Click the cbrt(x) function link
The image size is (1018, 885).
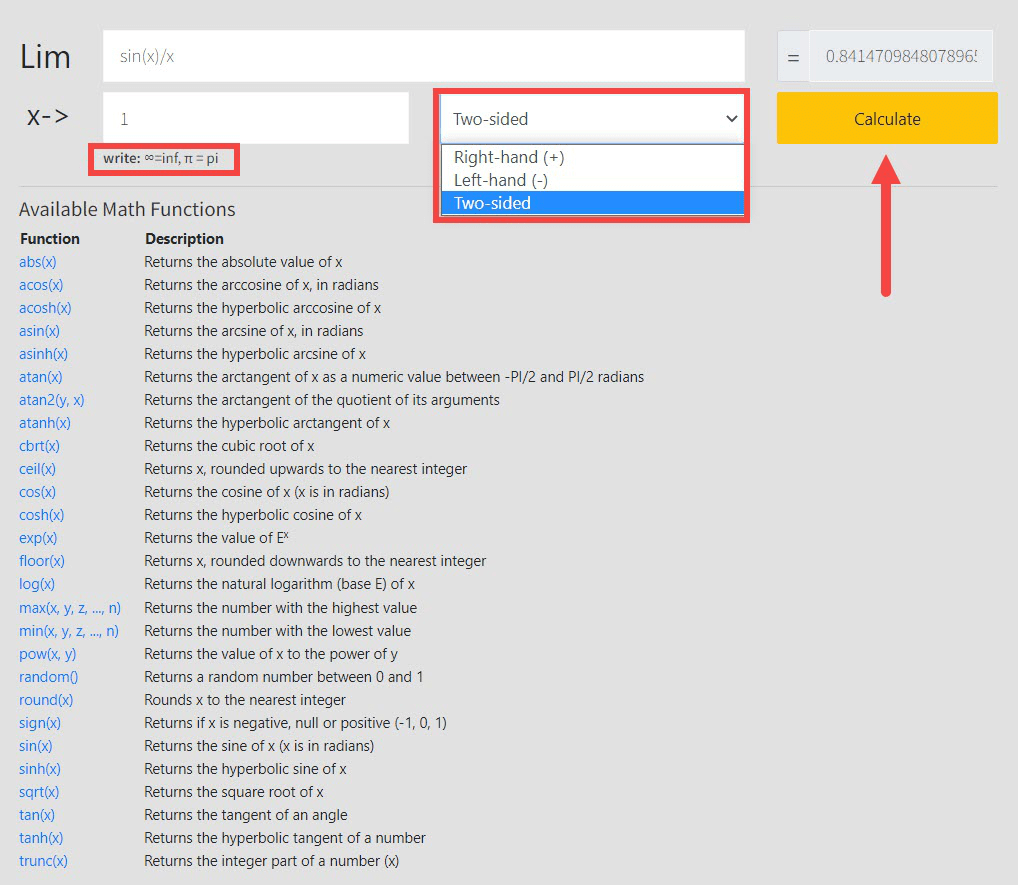(39, 446)
